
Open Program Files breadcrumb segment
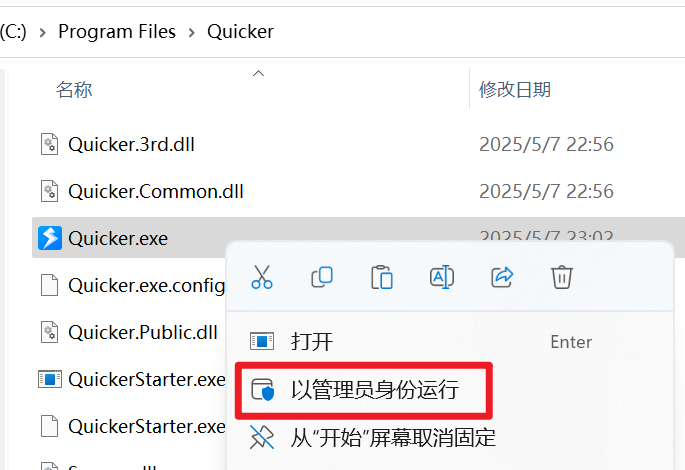pyautogui.click(x=117, y=31)
